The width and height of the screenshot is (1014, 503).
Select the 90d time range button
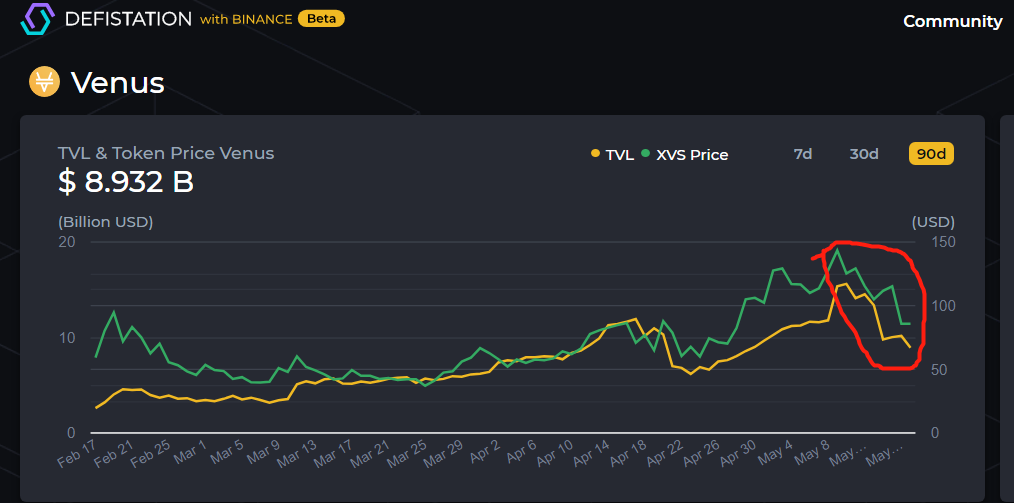931,154
